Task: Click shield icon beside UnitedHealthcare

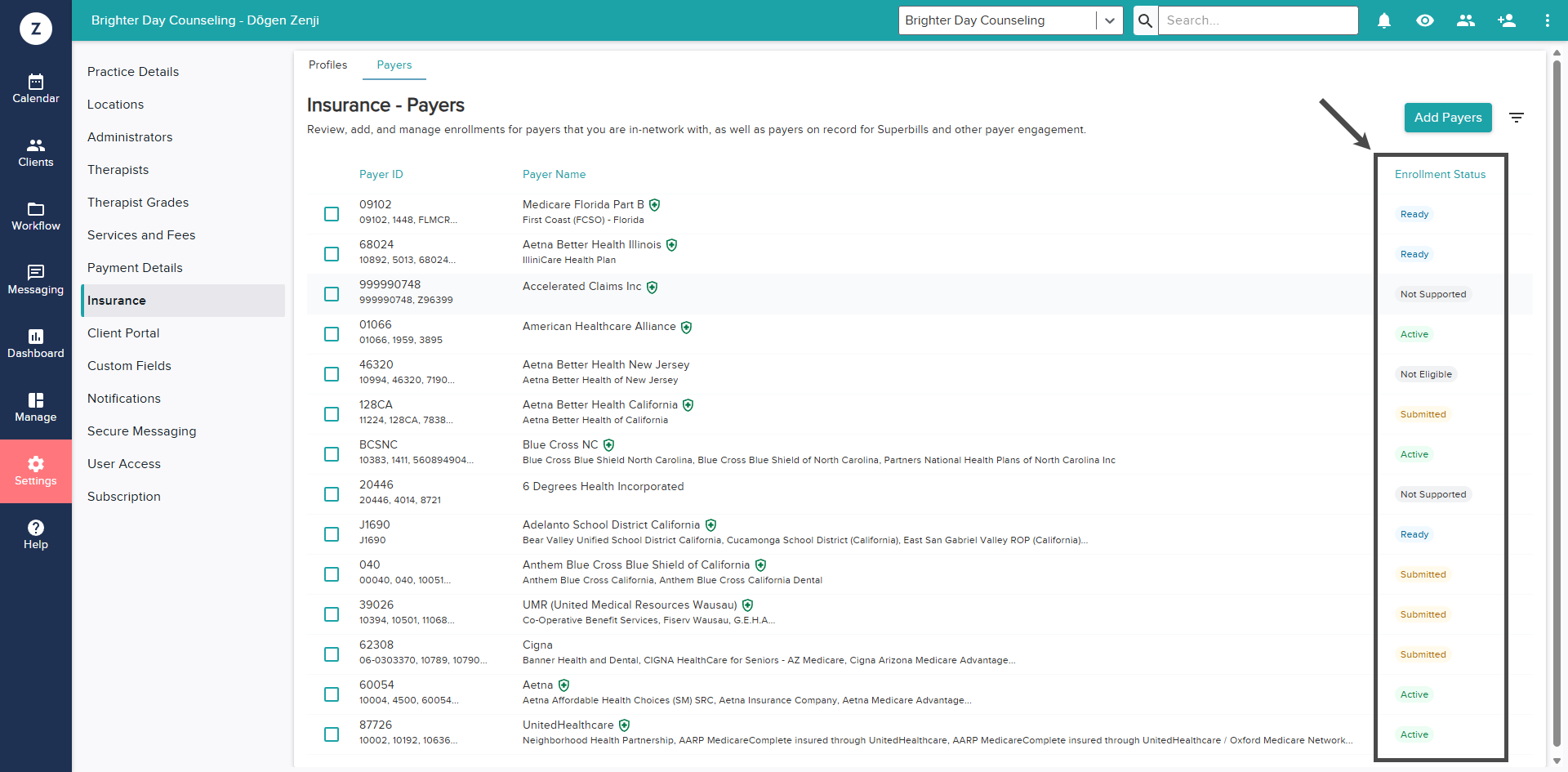Action: coord(625,725)
